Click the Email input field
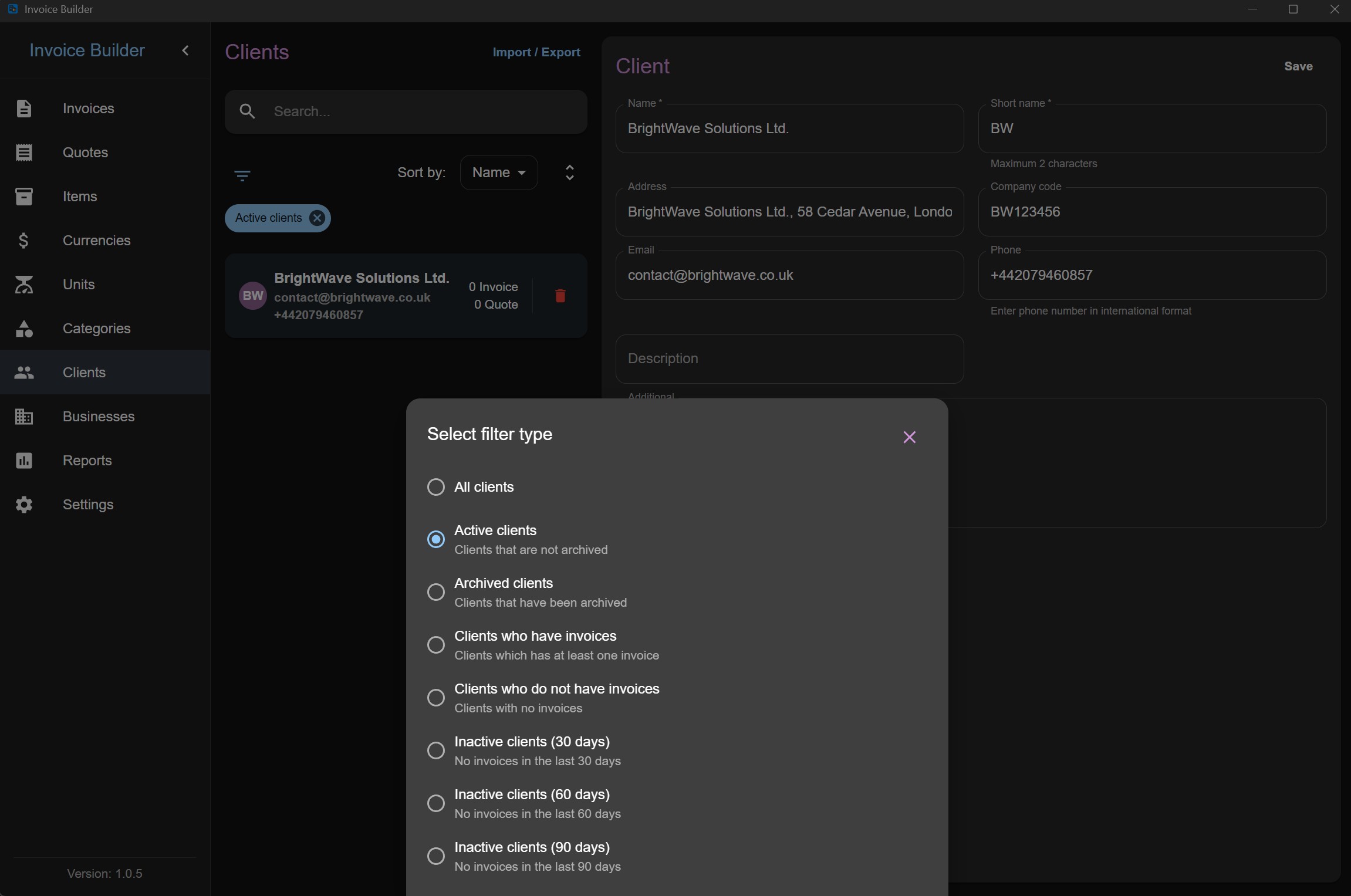The height and width of the screenshot is (896, 1351). (x=789, y=275)
